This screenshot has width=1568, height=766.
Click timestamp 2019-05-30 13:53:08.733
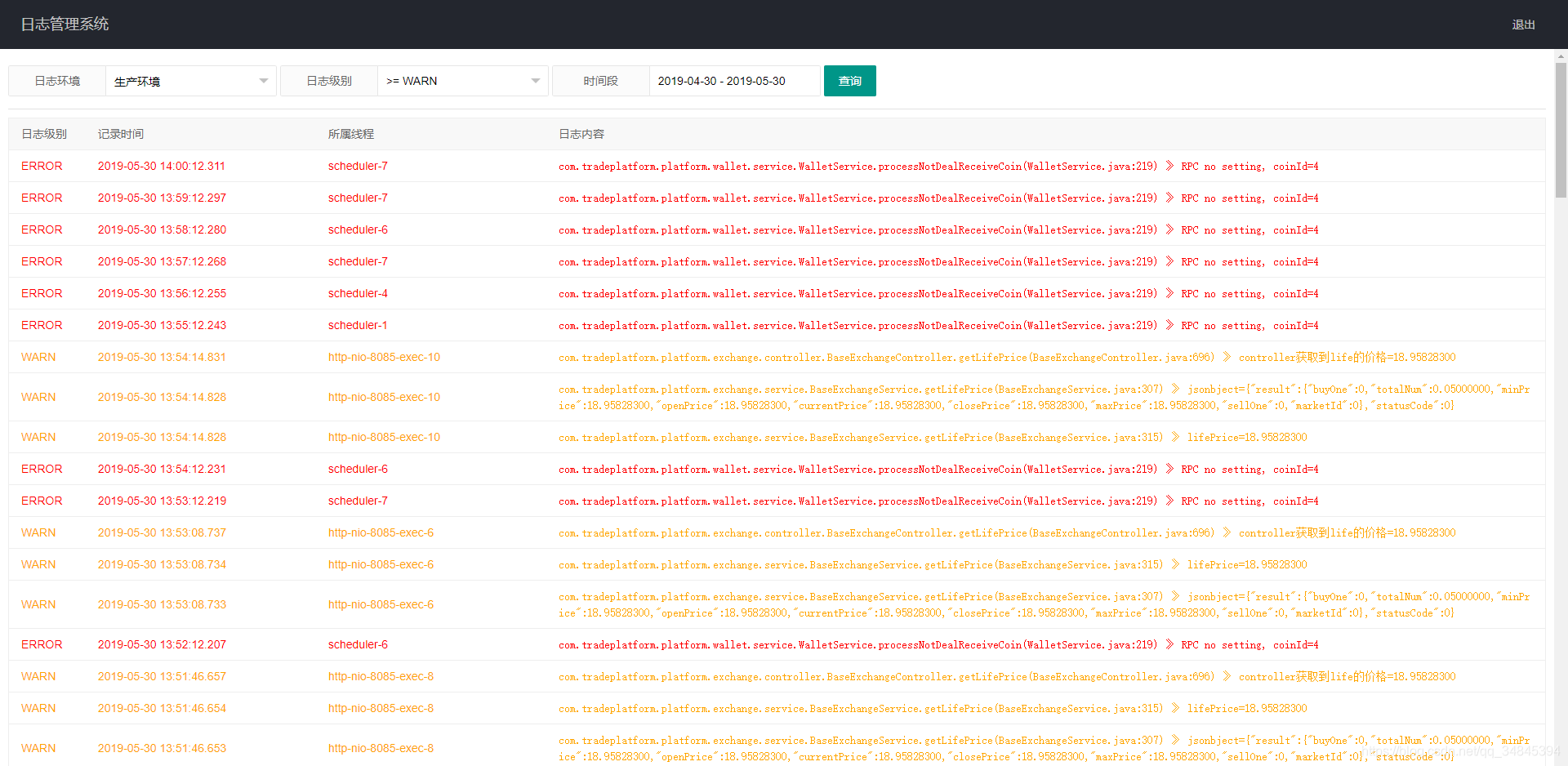pos(162,604)
